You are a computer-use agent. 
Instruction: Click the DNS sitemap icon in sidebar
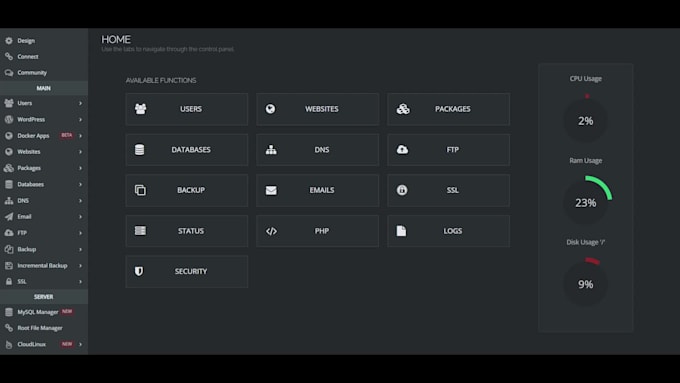(x=9, y=200)
